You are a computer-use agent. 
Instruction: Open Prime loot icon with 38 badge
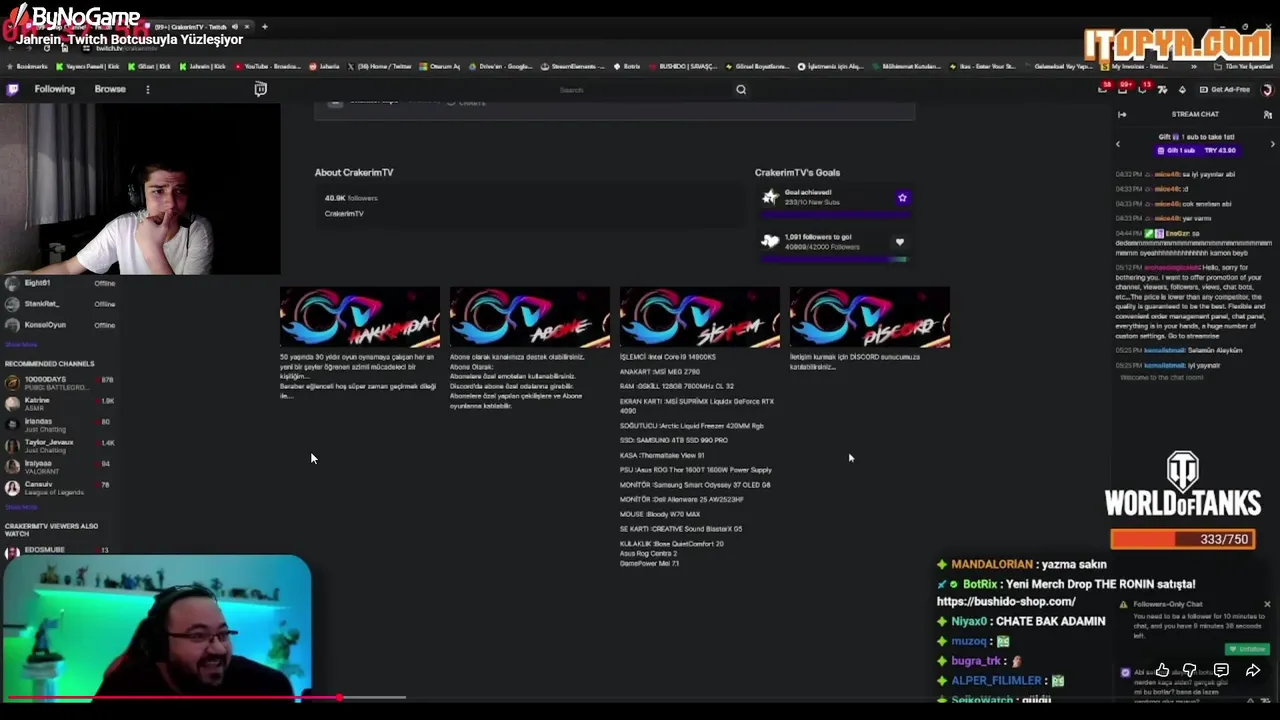1104,89
